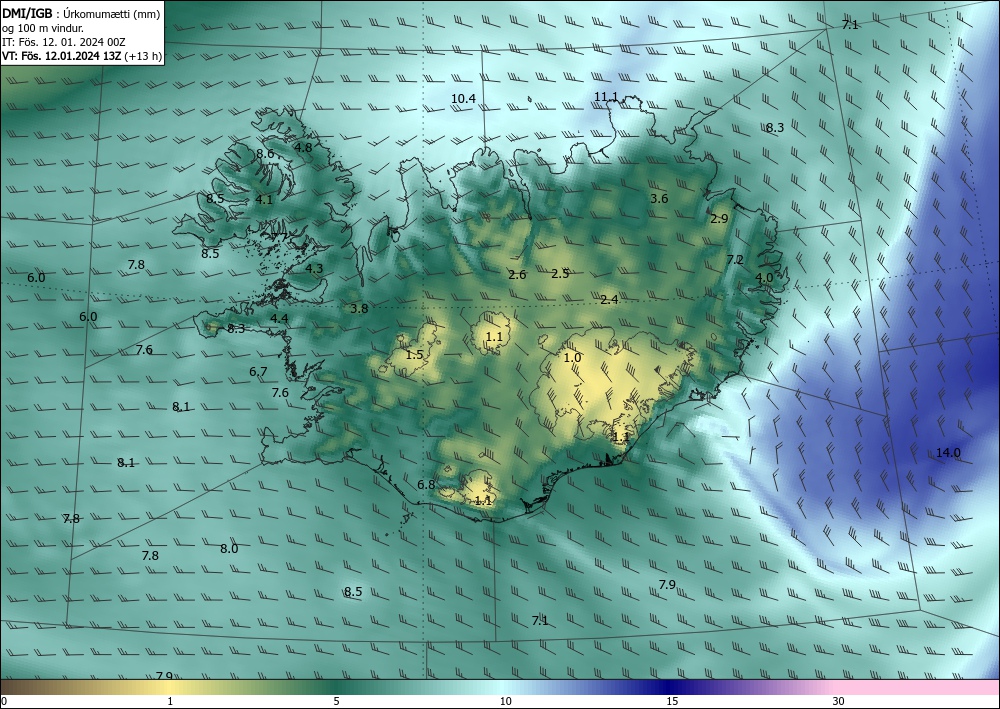Click the 7.9 value southeast of Iceland
The width and height of the screenshot is (1000, 709).
666,585
